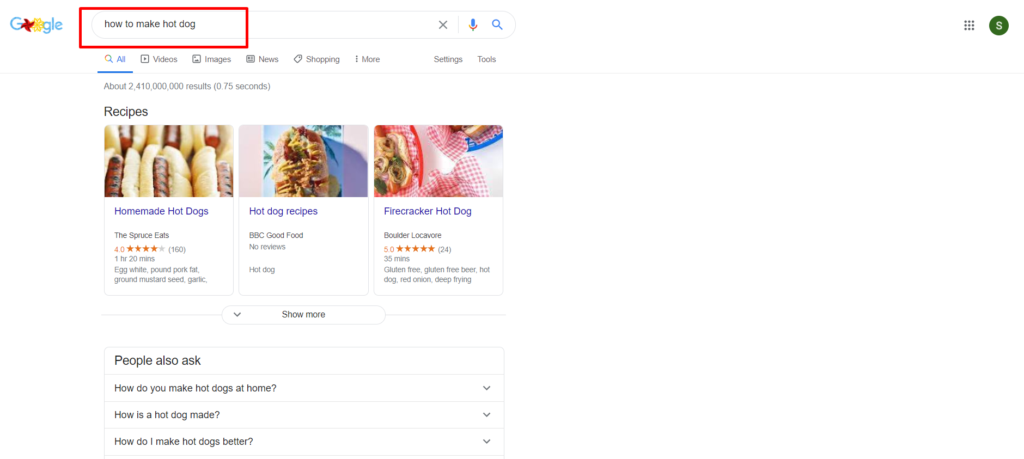
Task: Open the More options menu
Action: click(x=367, y=59)
